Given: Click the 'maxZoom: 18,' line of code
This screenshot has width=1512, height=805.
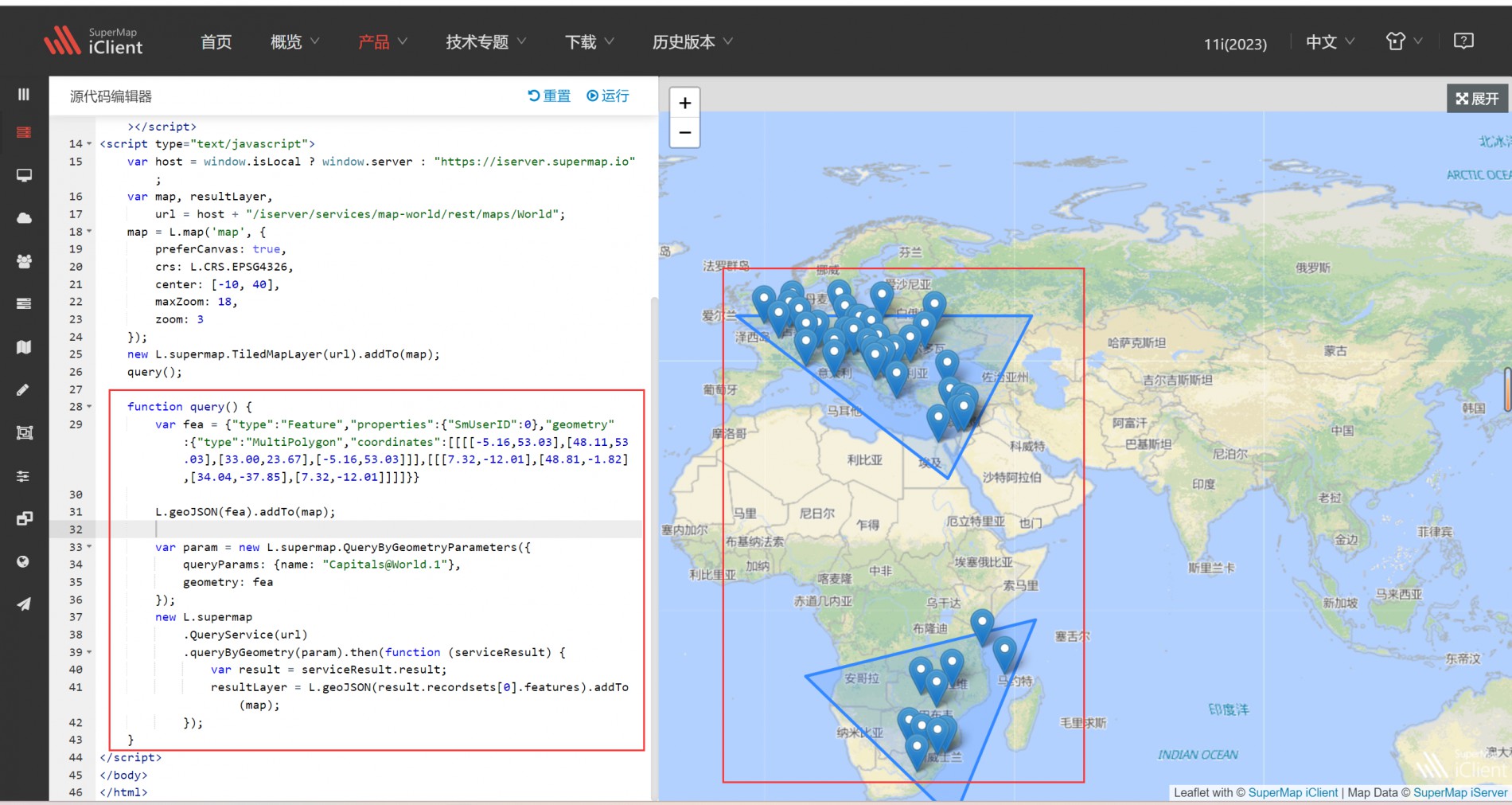Looking at the screenshot, I should click(x=197, y=302).
